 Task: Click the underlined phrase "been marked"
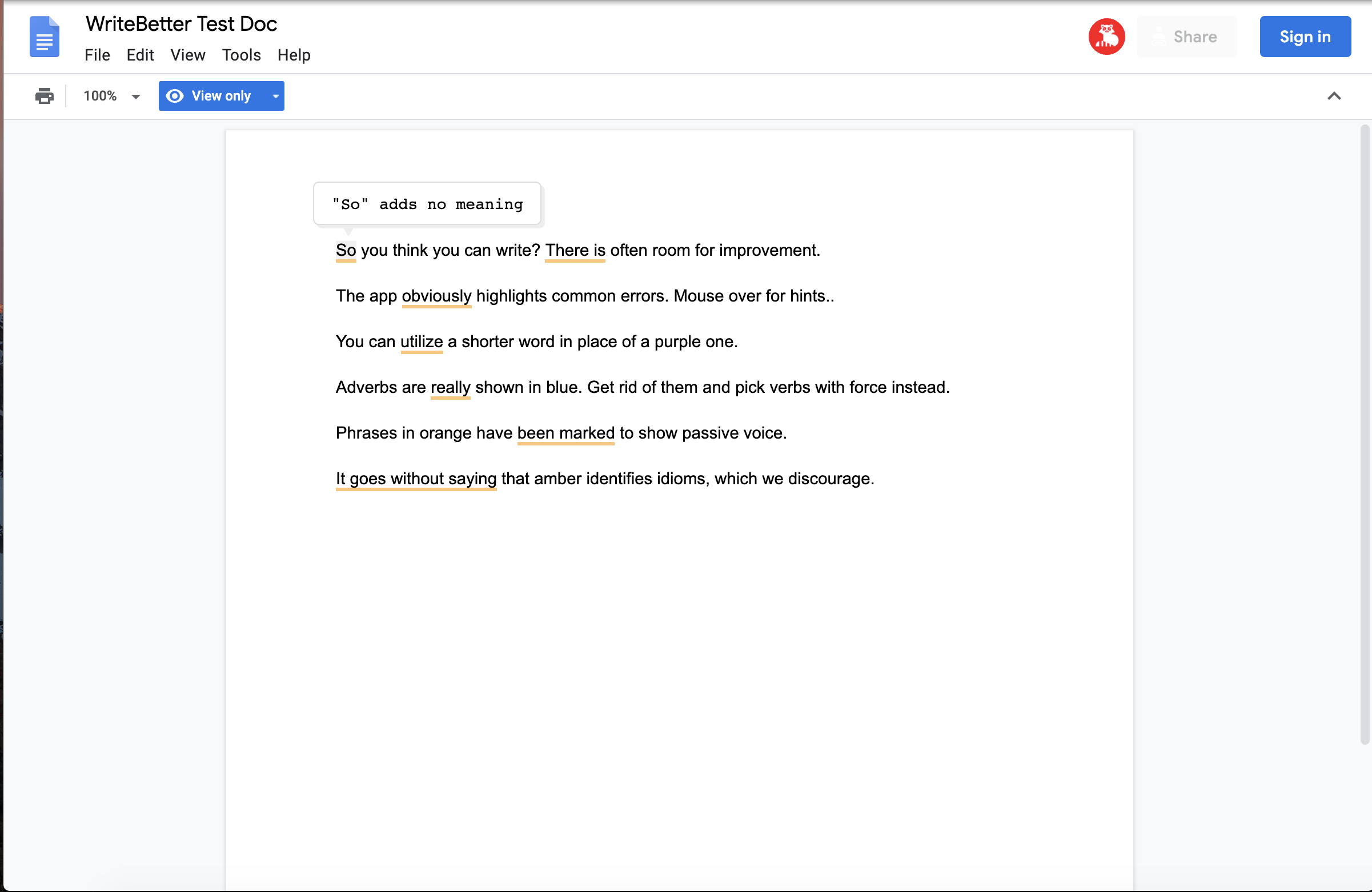(x=565, y=433)
